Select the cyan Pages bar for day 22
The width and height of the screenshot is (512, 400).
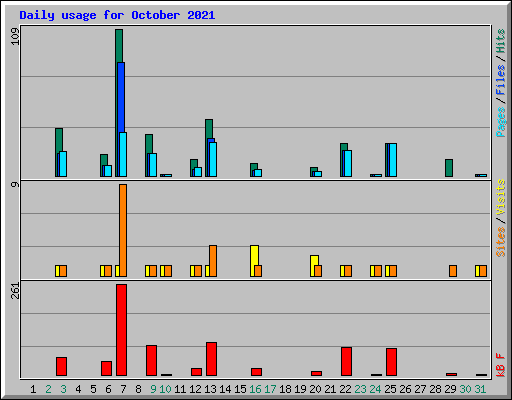[348, 163]
